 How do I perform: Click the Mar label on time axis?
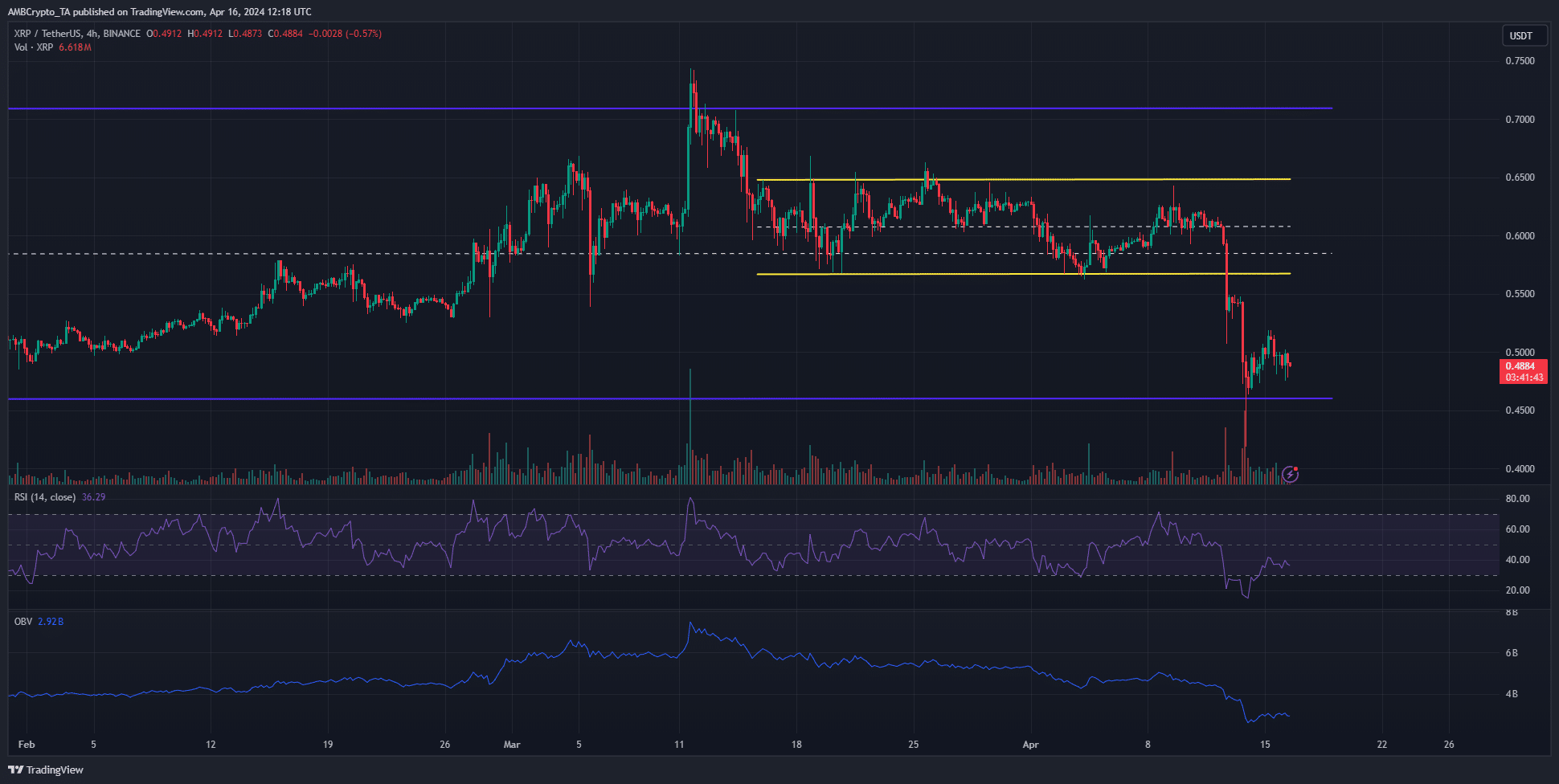(x=512, y=745)
